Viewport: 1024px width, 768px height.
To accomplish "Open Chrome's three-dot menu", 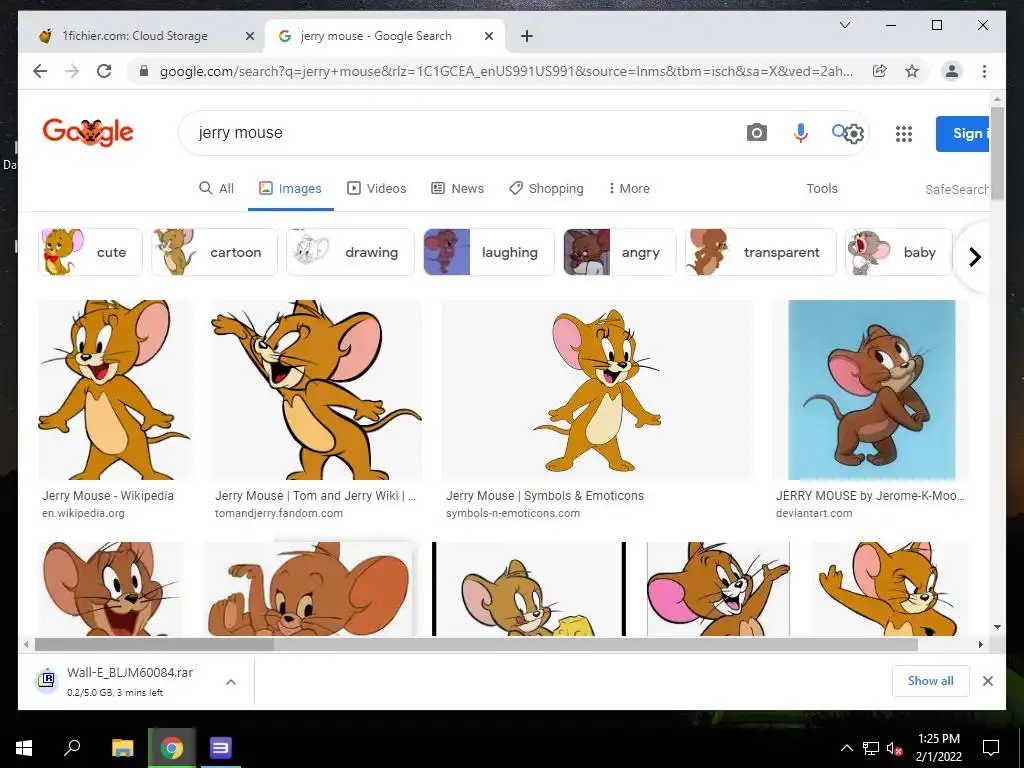I will click(x=984, y=71).
